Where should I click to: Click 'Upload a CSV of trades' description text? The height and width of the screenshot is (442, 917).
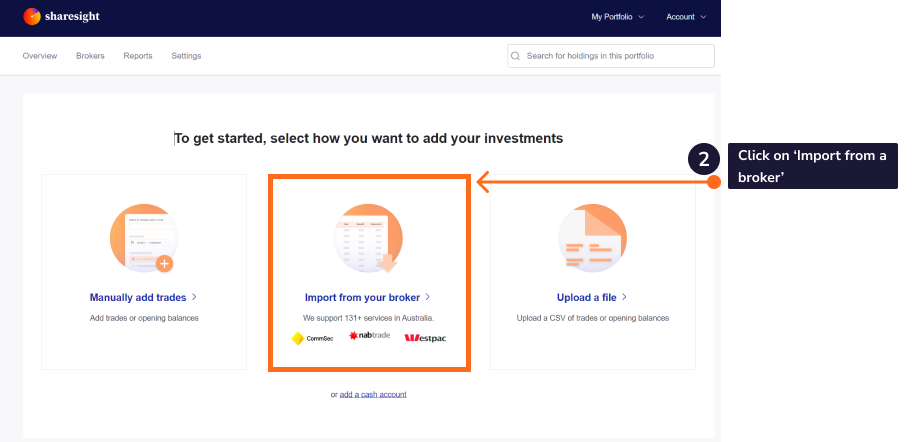[592, 319]
